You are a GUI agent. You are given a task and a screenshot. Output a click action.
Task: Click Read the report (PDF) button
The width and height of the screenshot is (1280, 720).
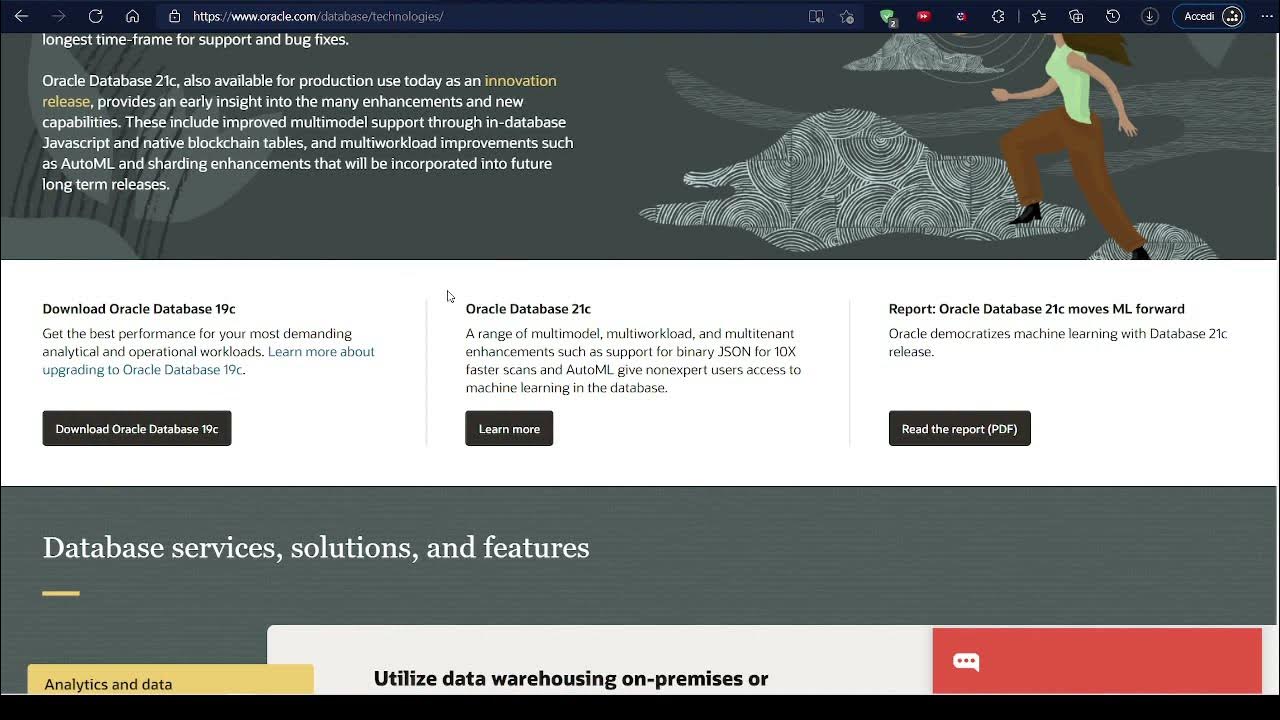959,428
